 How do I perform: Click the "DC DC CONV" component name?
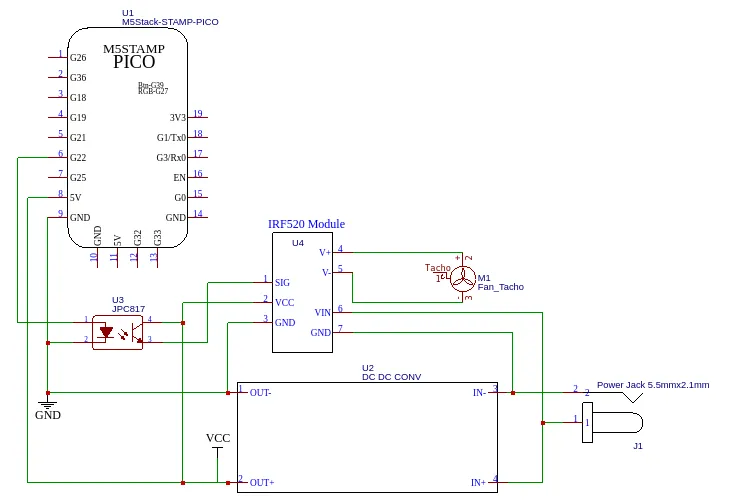pos(392,377)
